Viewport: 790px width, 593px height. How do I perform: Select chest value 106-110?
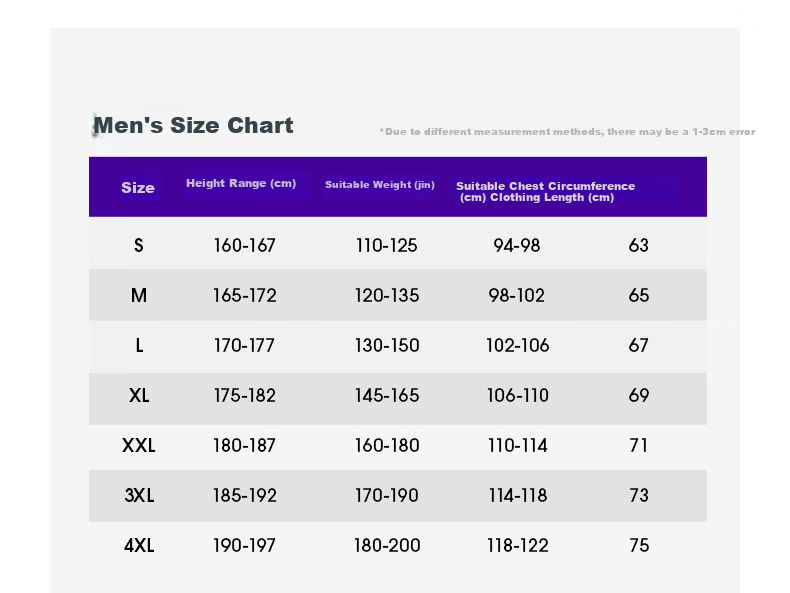[x=517, y=396]
